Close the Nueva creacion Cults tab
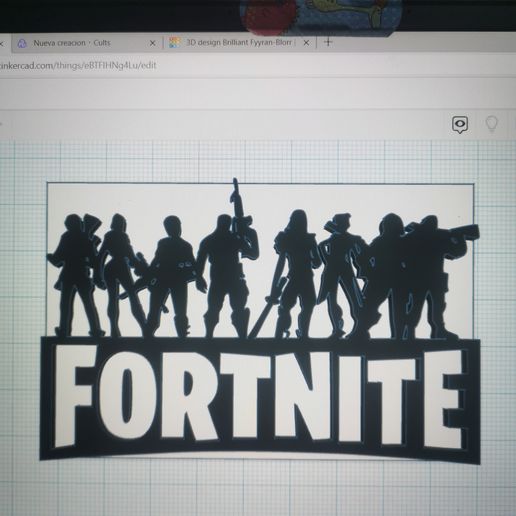 (152, 43)
